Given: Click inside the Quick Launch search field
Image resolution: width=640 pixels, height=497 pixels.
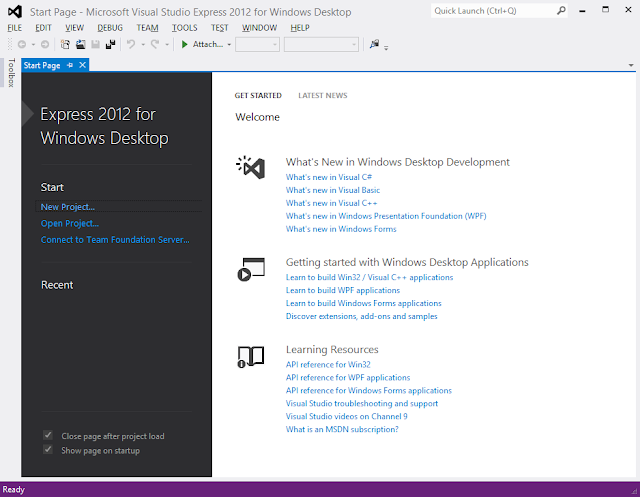Looking at the screenshot, I should 493,11.
